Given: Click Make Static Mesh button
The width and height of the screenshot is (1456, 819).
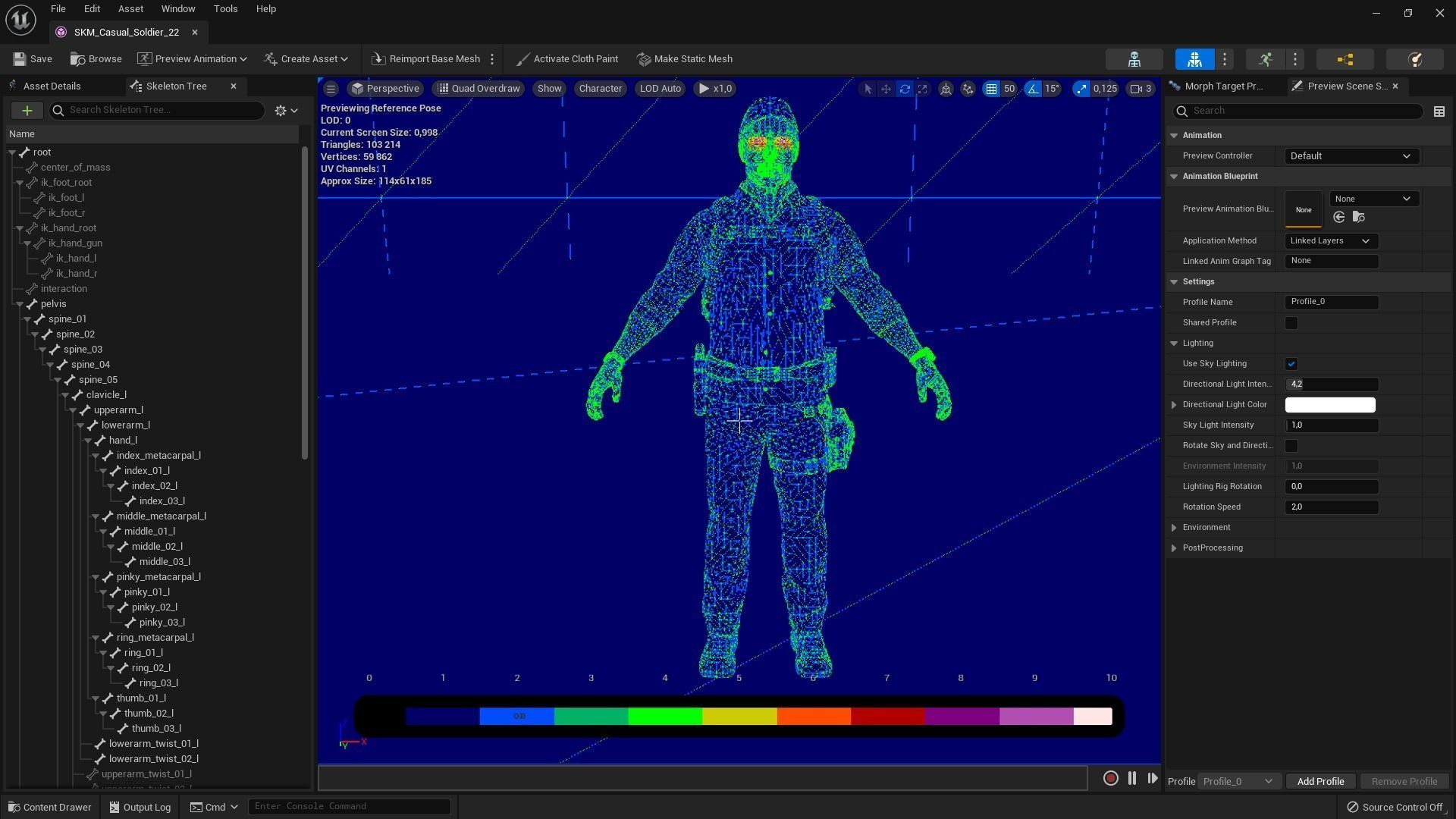Looking at the screenshot, I should click(684, 59).
